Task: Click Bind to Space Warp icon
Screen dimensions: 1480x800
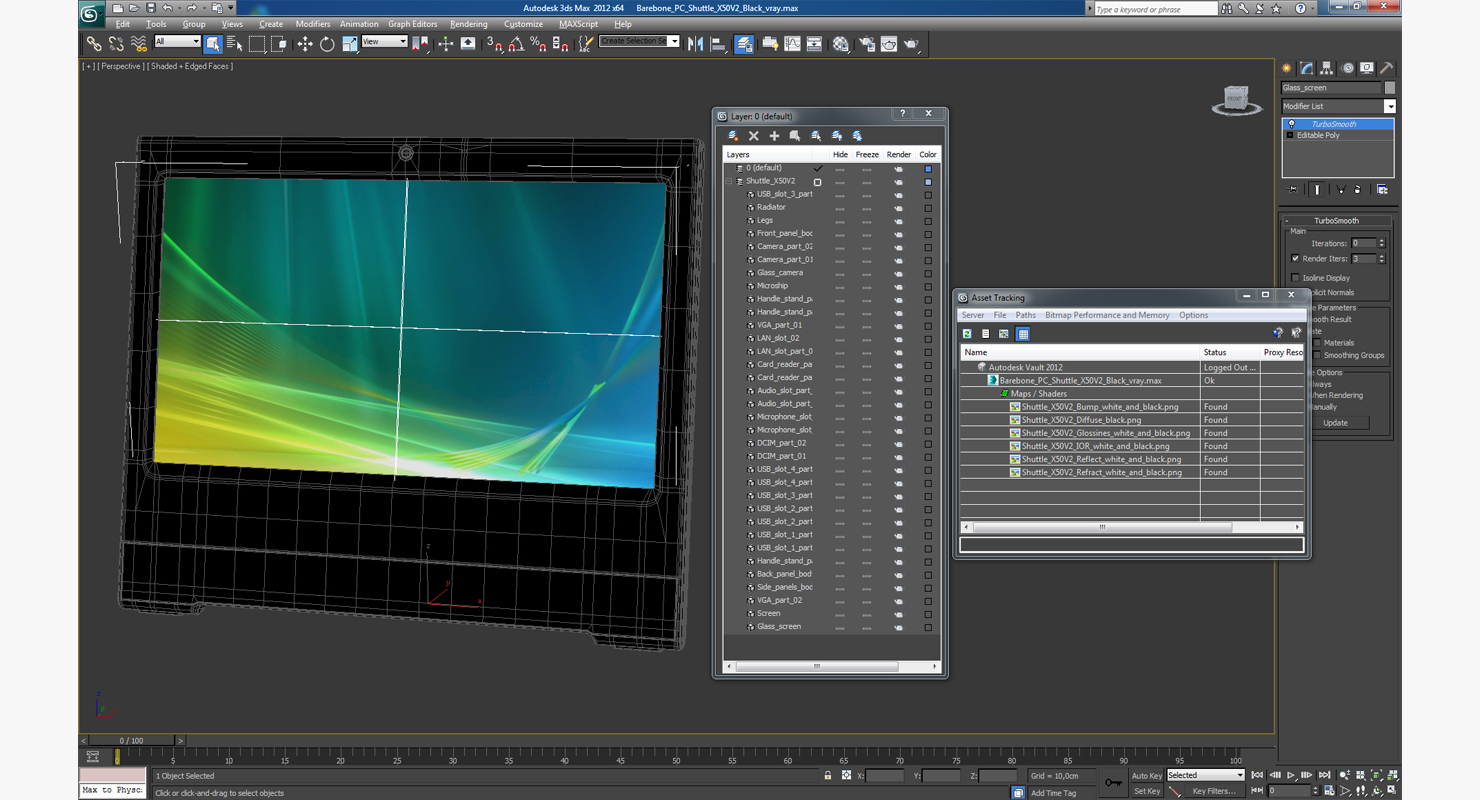Action: [138, 44]
